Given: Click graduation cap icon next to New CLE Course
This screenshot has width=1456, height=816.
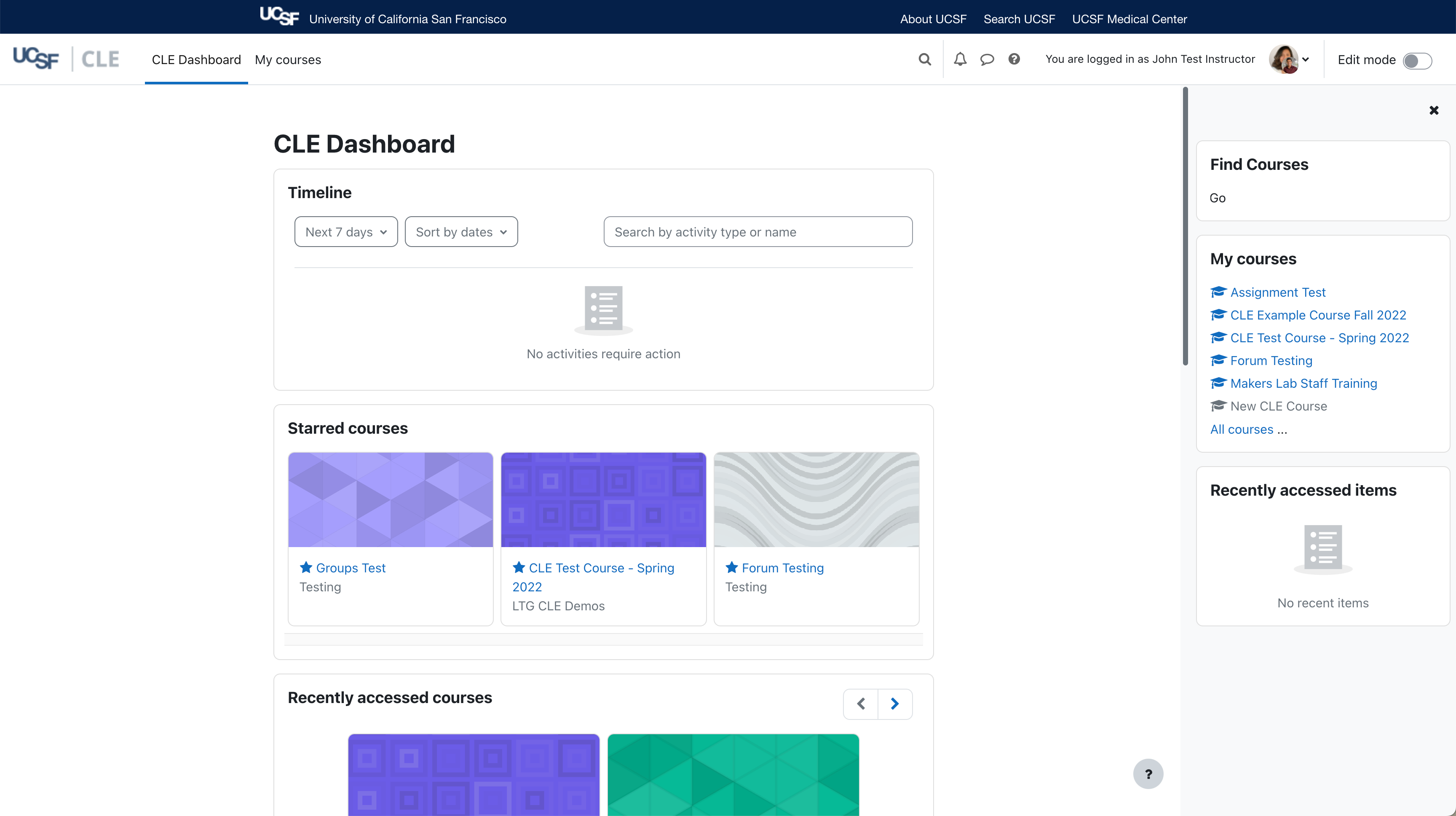Looking at the screenshot, I should pyautogui.click(x=1218, y=405).
